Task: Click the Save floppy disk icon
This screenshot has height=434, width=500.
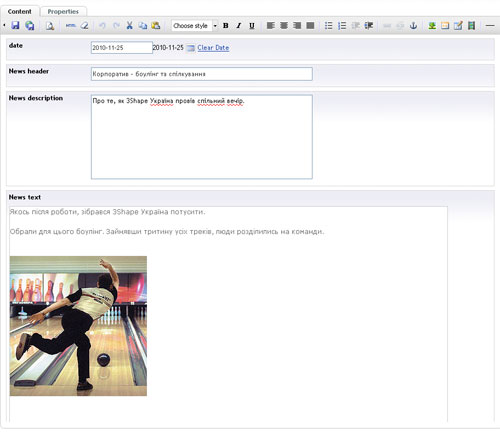Action: tap(15, 25)
